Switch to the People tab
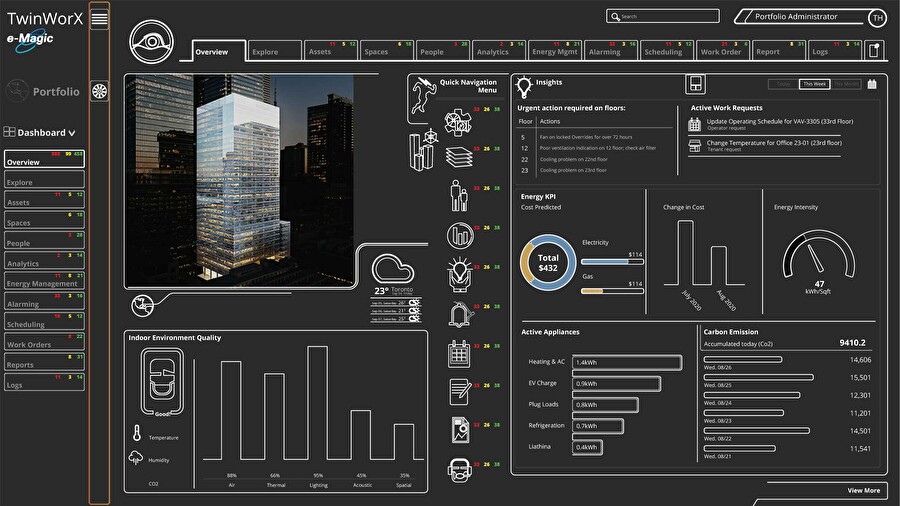Image resolution: width=900 pixels, height=506 pixels. tap(443, 50)
